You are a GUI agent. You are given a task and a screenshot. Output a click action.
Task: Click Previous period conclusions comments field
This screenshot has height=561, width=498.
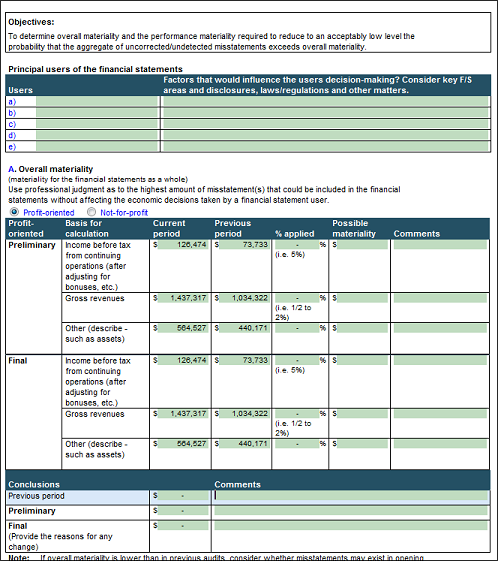click(351, 496)
